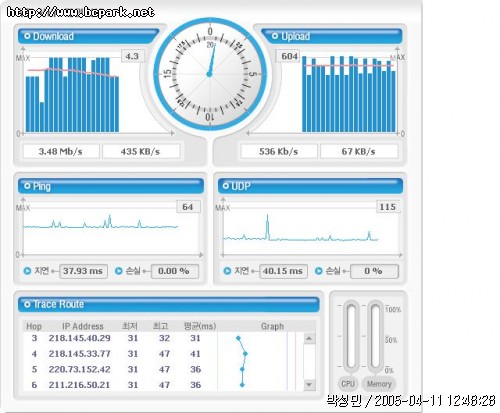Click hop number 6 in the table
This screenshot has width=500, height=413.
(x=34, y=385)
